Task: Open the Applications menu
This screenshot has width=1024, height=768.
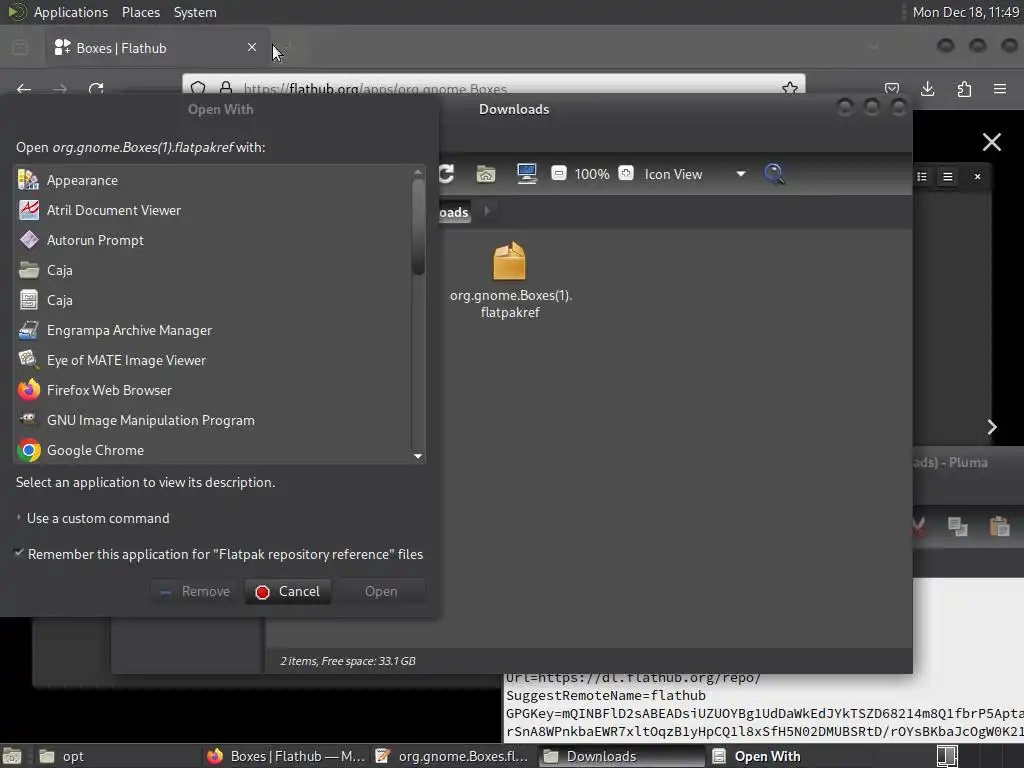Action: pos(71,12)
